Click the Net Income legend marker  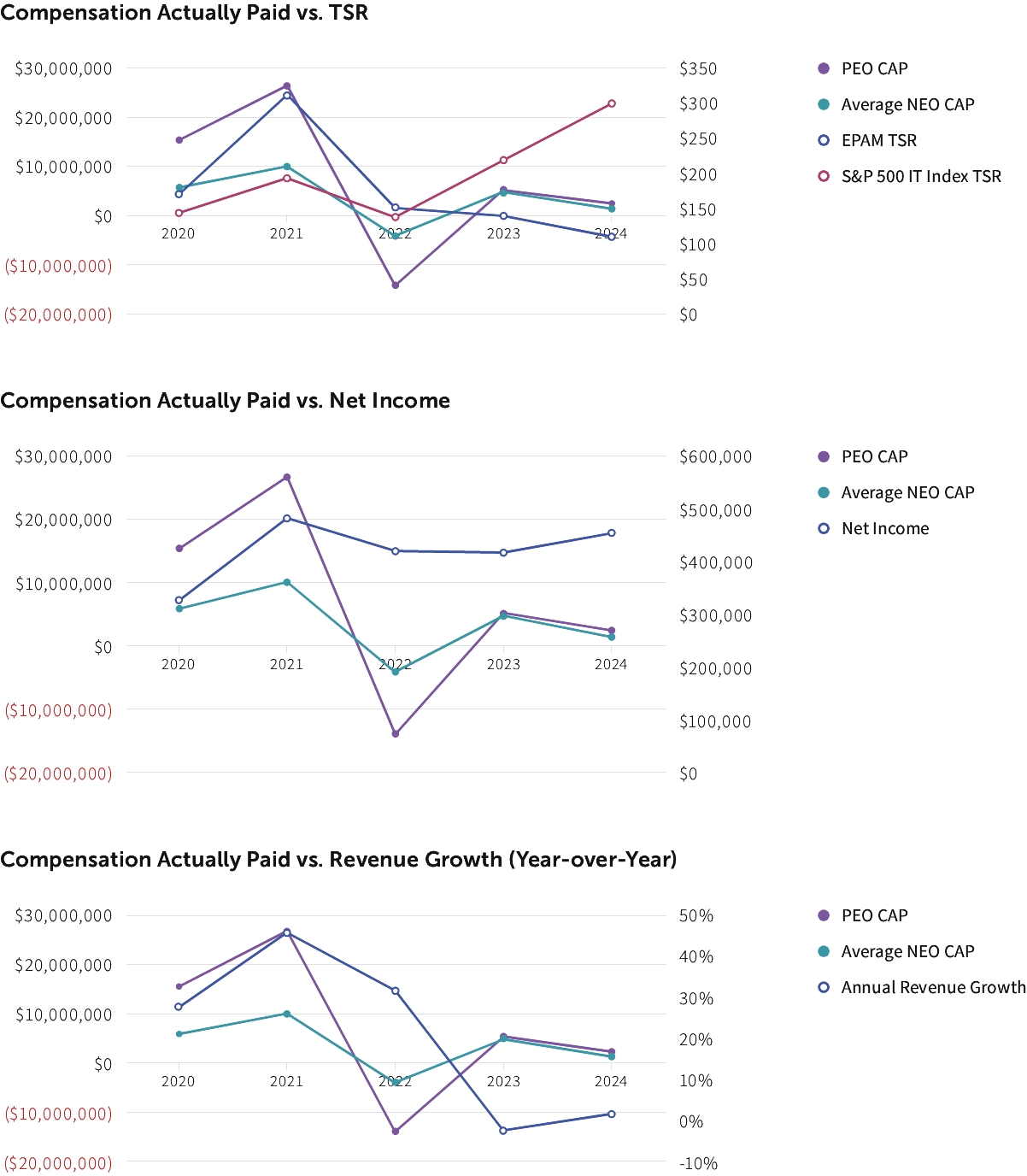tap(824, 528)
